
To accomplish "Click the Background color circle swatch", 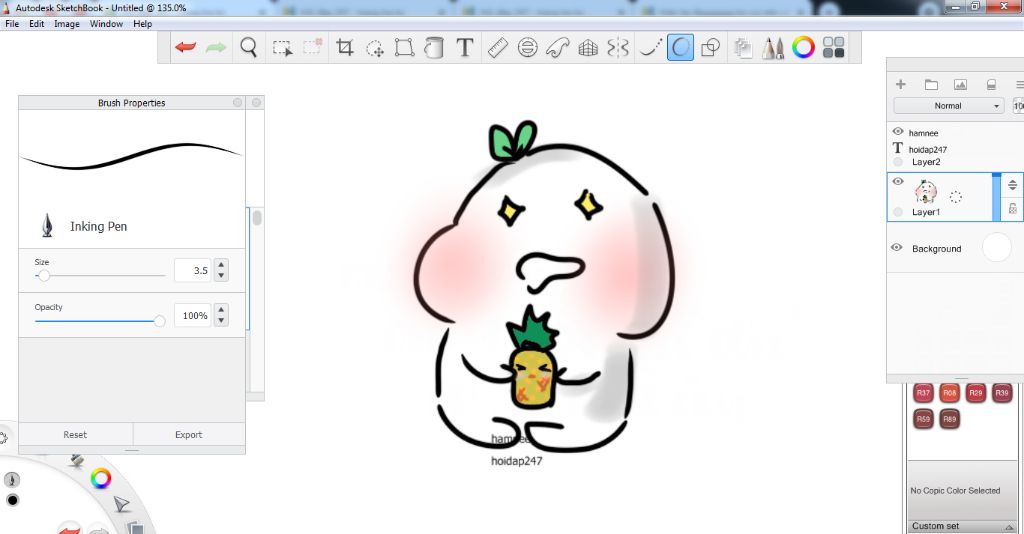I will pos(997,247).
